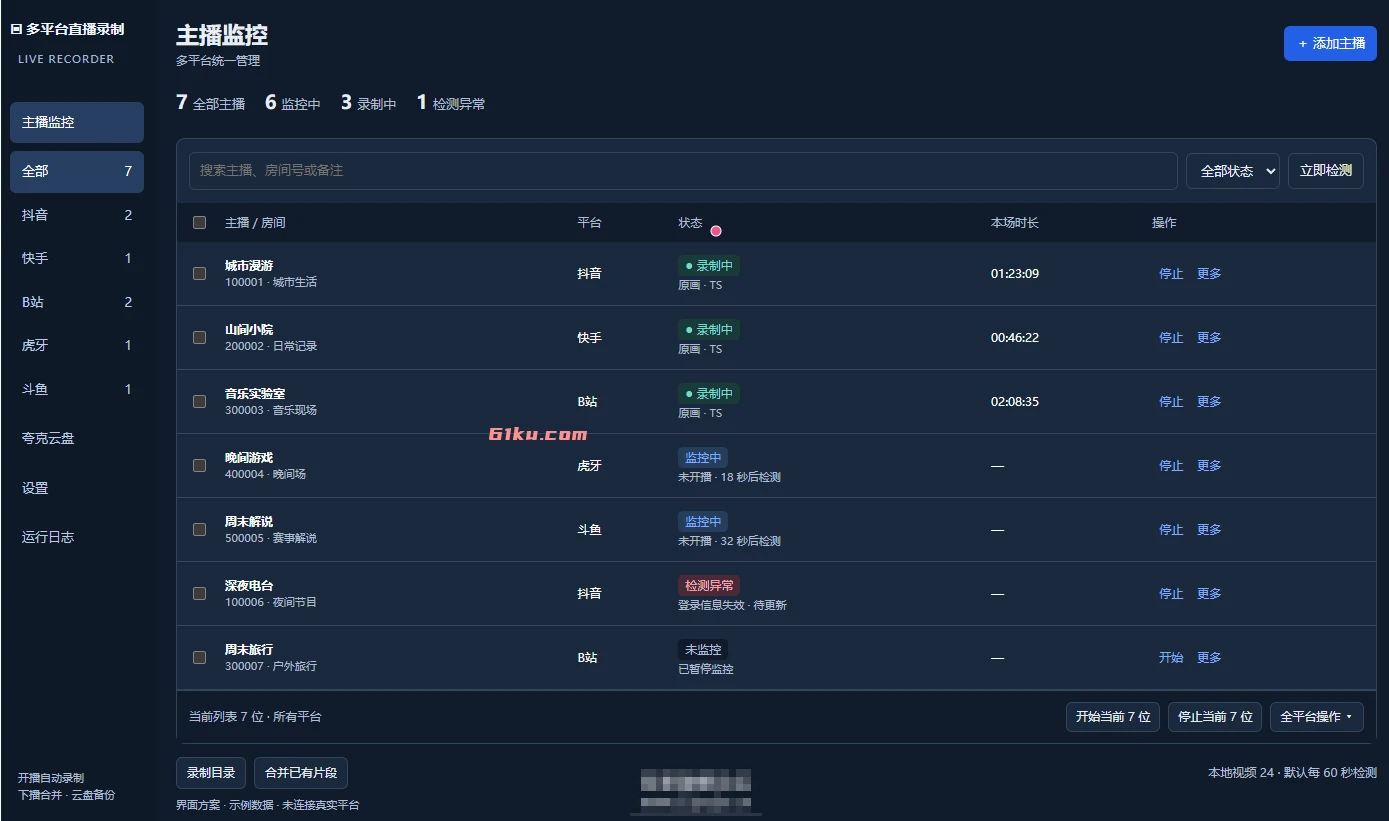Tick the checkbox for 晚间游戏

(200, 466)
